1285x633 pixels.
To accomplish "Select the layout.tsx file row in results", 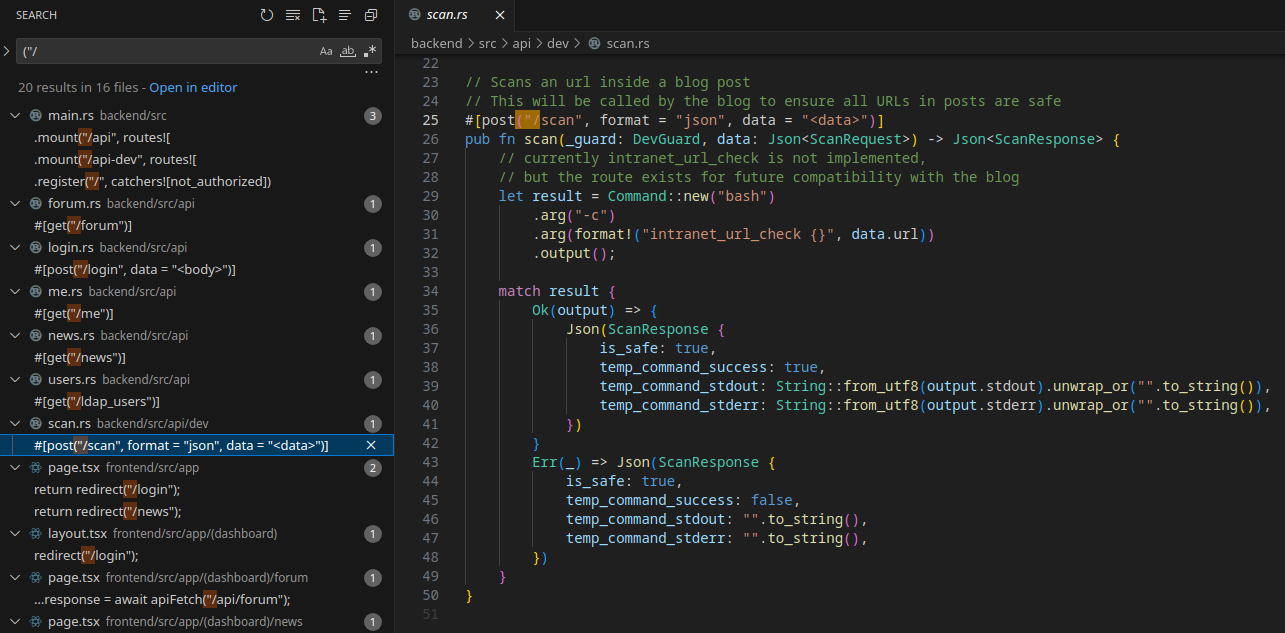I will tap(197, 534).
